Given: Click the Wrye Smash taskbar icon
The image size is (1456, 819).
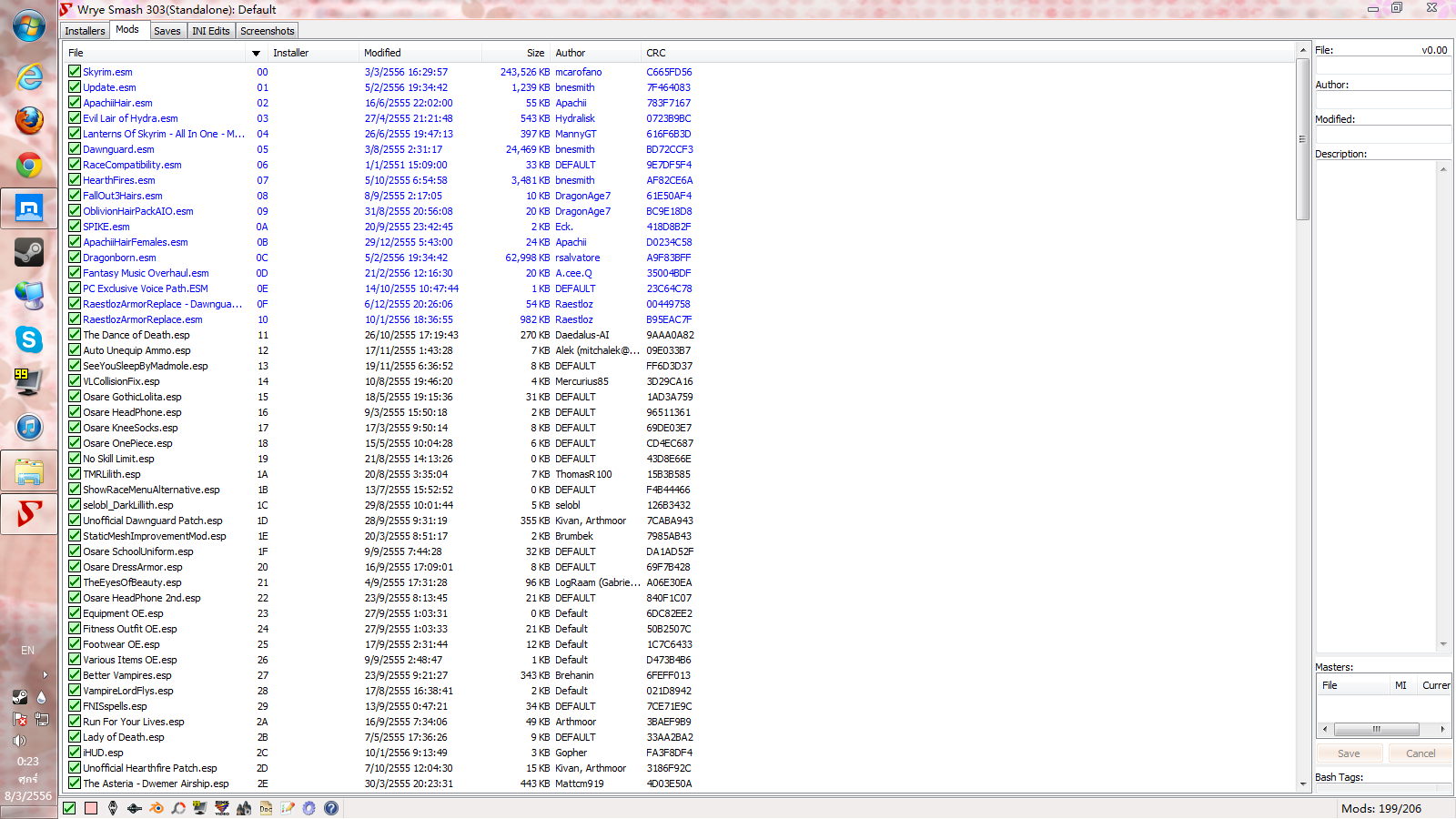Looking at the screenshot, I should pyautogui.click(x=29, y=514).
